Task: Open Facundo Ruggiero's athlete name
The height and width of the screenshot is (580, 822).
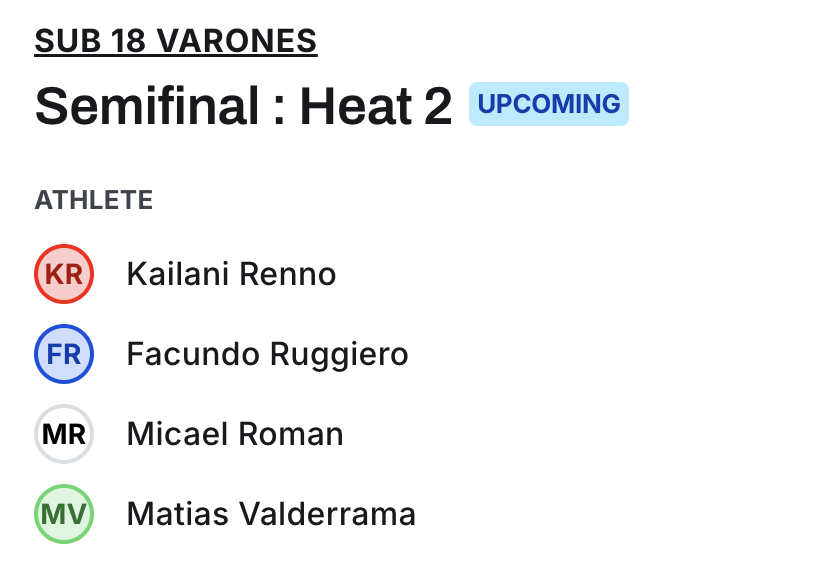Action: tap(267, 354)
